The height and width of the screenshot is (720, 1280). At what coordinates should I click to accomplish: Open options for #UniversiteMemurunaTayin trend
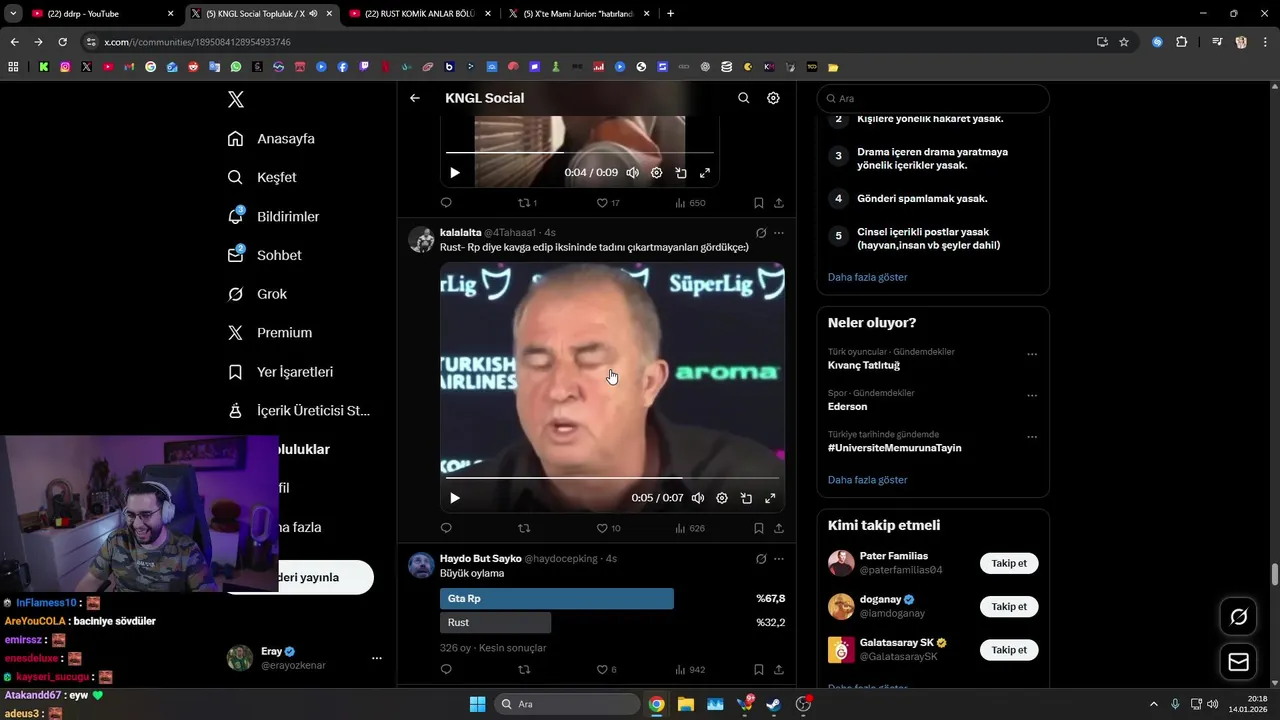[x=1032, y=437]
